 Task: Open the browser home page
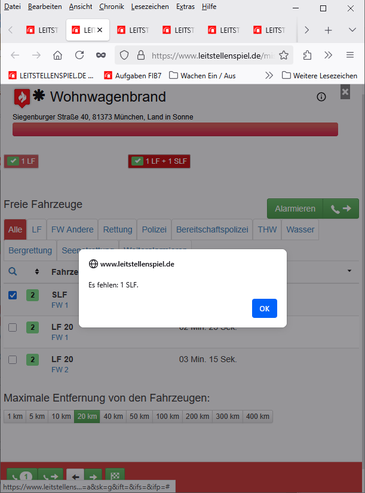[x=58, y=55]
